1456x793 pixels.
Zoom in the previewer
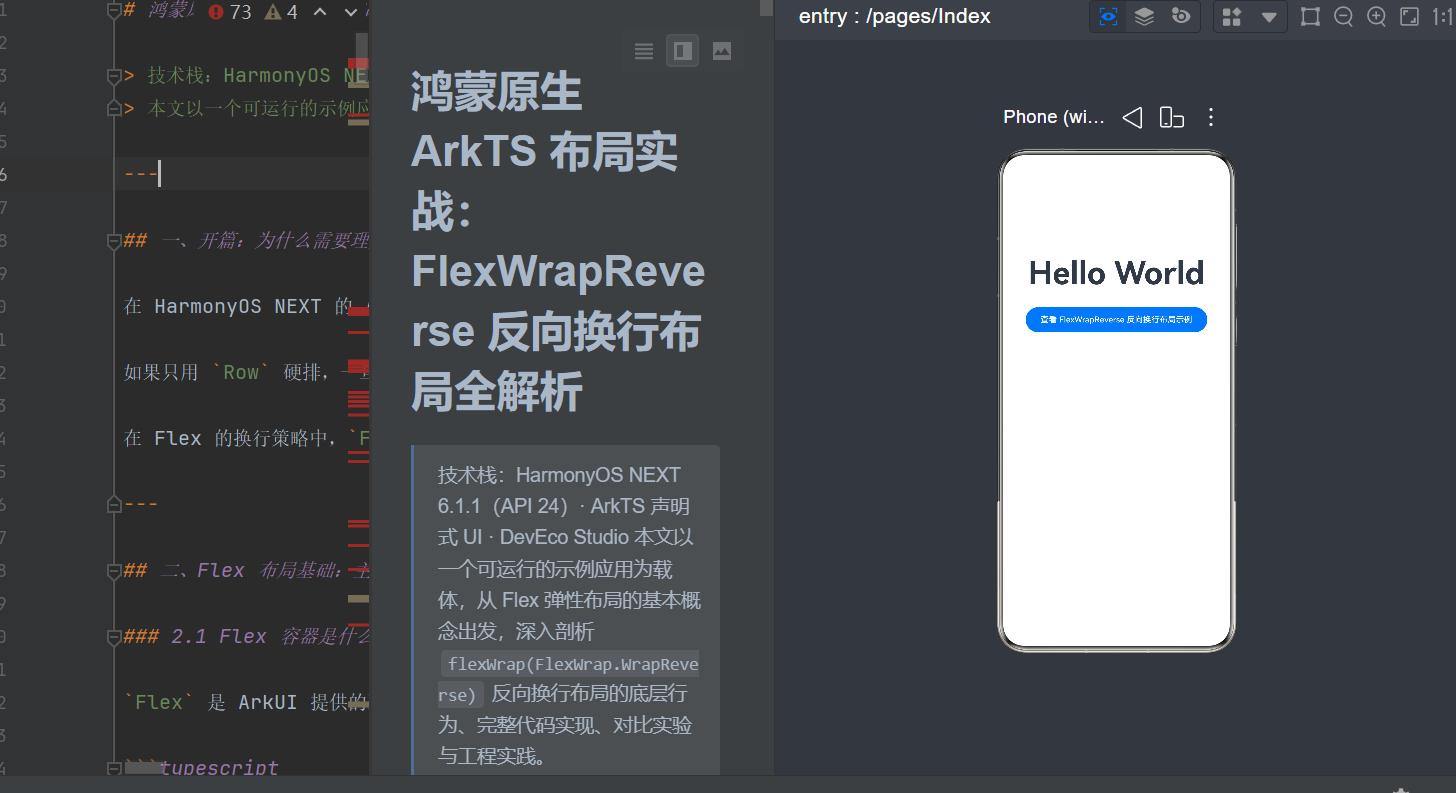[1376, 16]
